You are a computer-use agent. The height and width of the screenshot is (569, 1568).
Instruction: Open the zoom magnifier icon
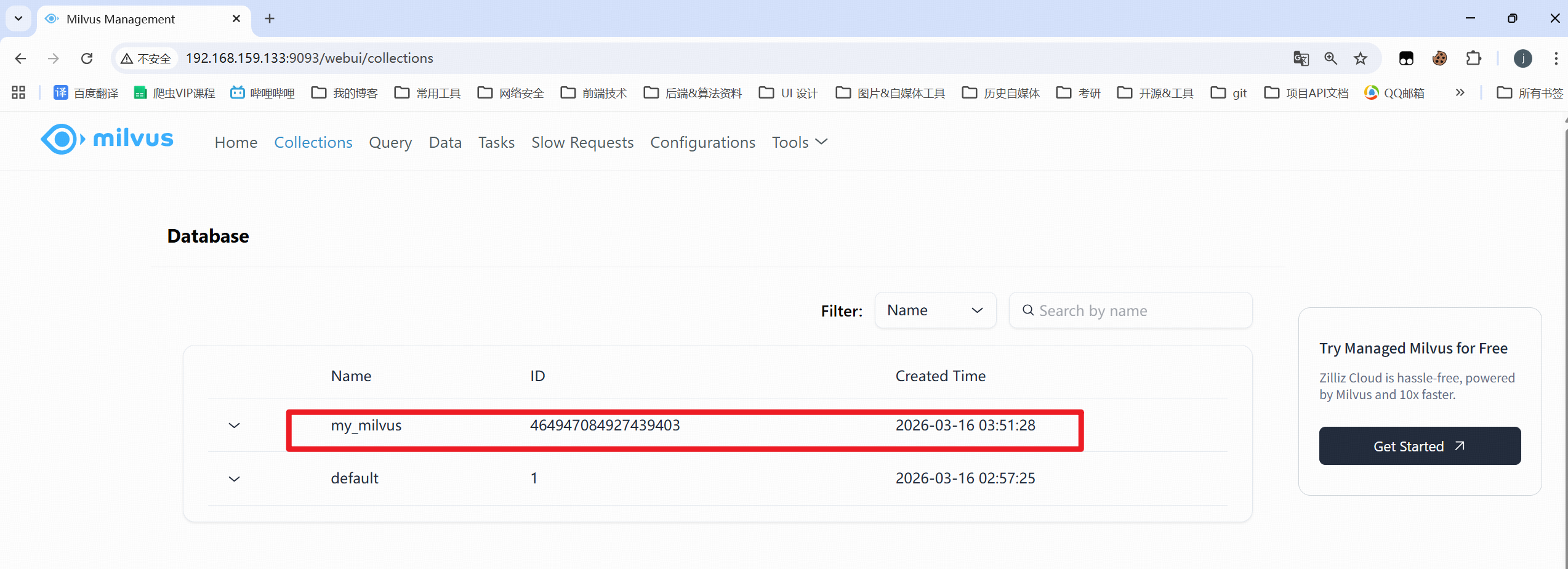pos(1330,59)
